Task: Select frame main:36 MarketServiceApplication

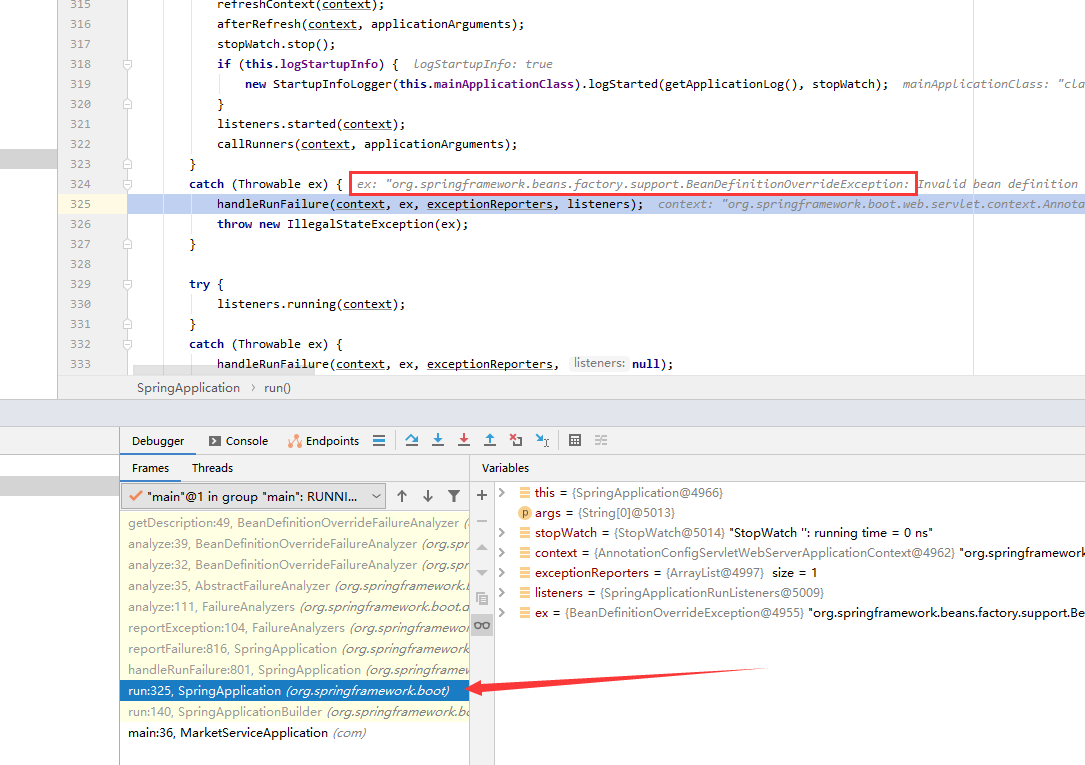Action: [295, 732]
